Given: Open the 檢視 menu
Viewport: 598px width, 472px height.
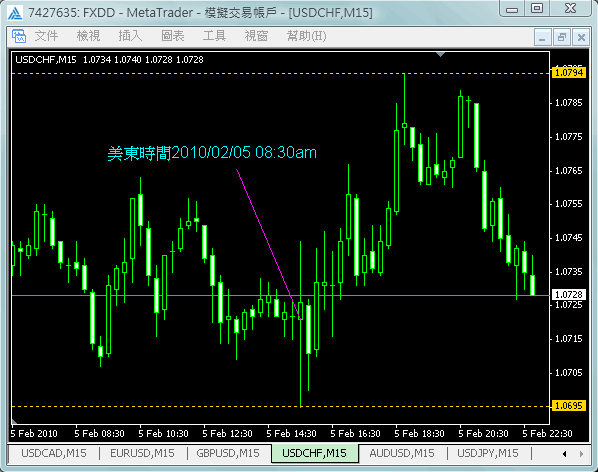Looking at the screenshot, I should 88,36.
